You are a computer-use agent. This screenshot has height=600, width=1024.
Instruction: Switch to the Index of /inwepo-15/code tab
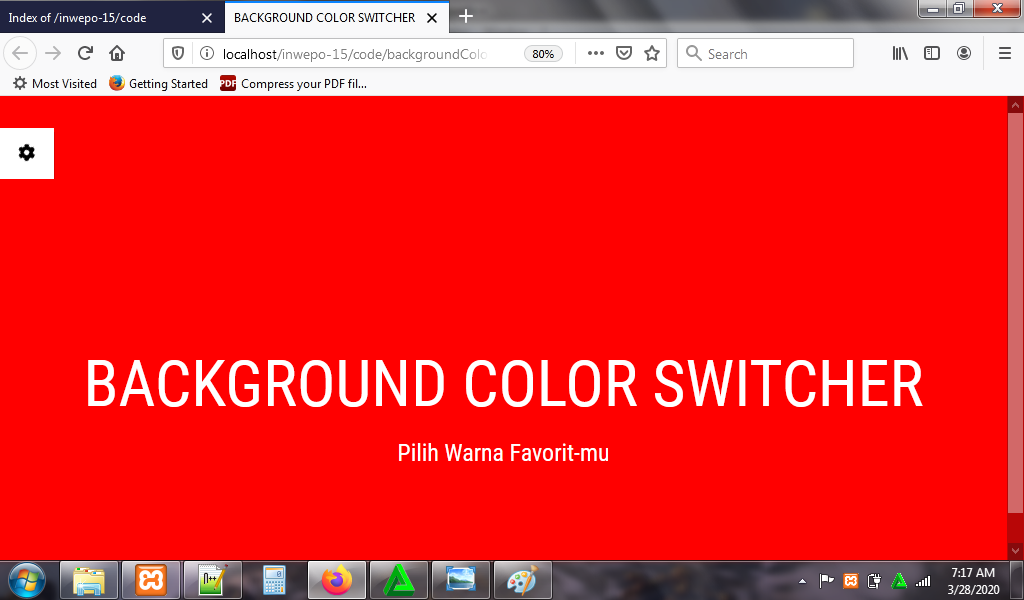coord(100,17)
